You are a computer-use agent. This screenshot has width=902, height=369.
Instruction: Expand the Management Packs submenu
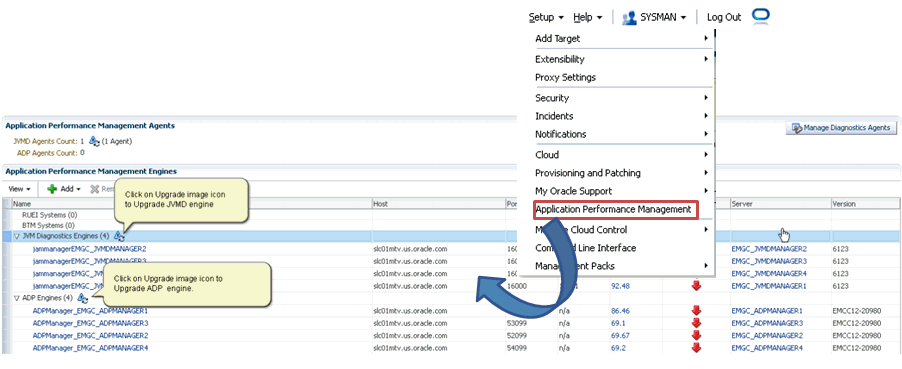[621, 266]
